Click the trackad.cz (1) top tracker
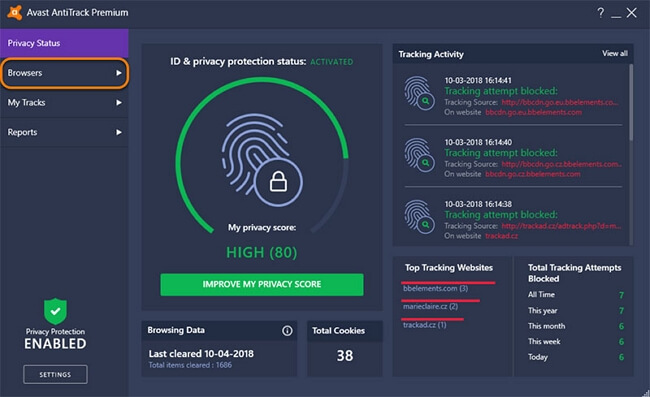This screenshot has height=397, width=650. pos(424,325)
